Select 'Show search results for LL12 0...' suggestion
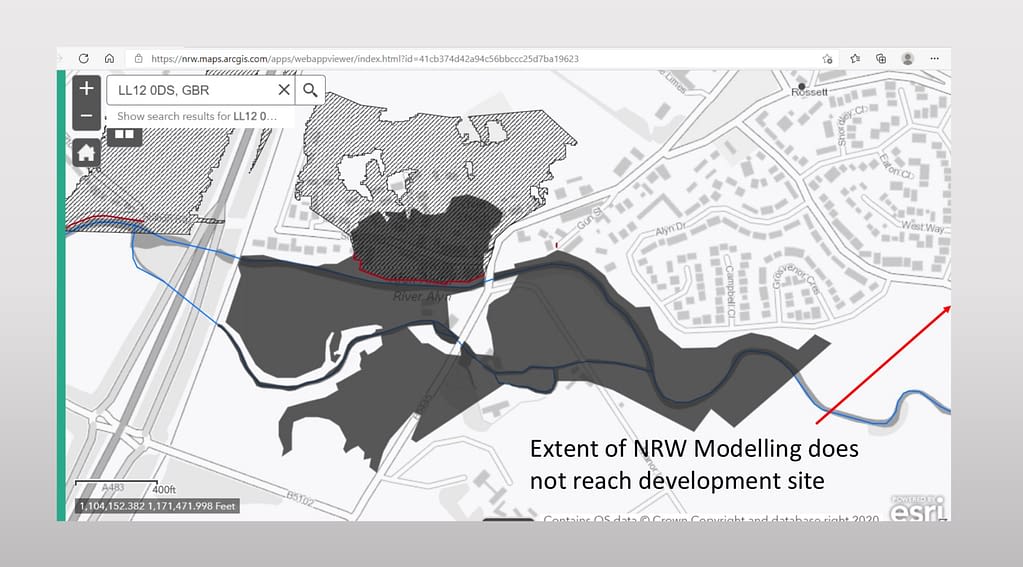 (197, 116)
